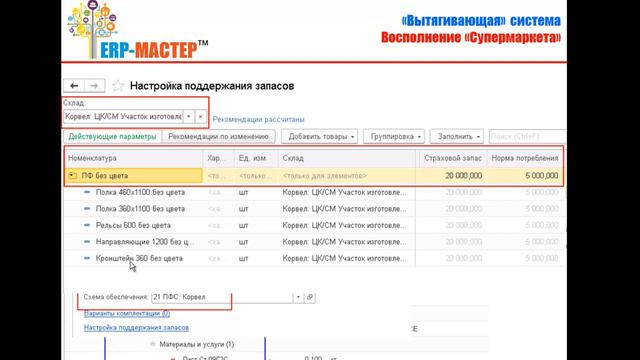
Task: Sort by the Номенклатура column header
Action: (x=133, y=158)
